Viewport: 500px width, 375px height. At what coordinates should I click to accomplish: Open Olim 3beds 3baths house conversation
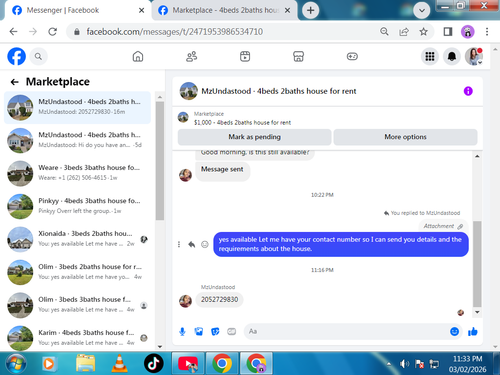click(x=77, y=305)
